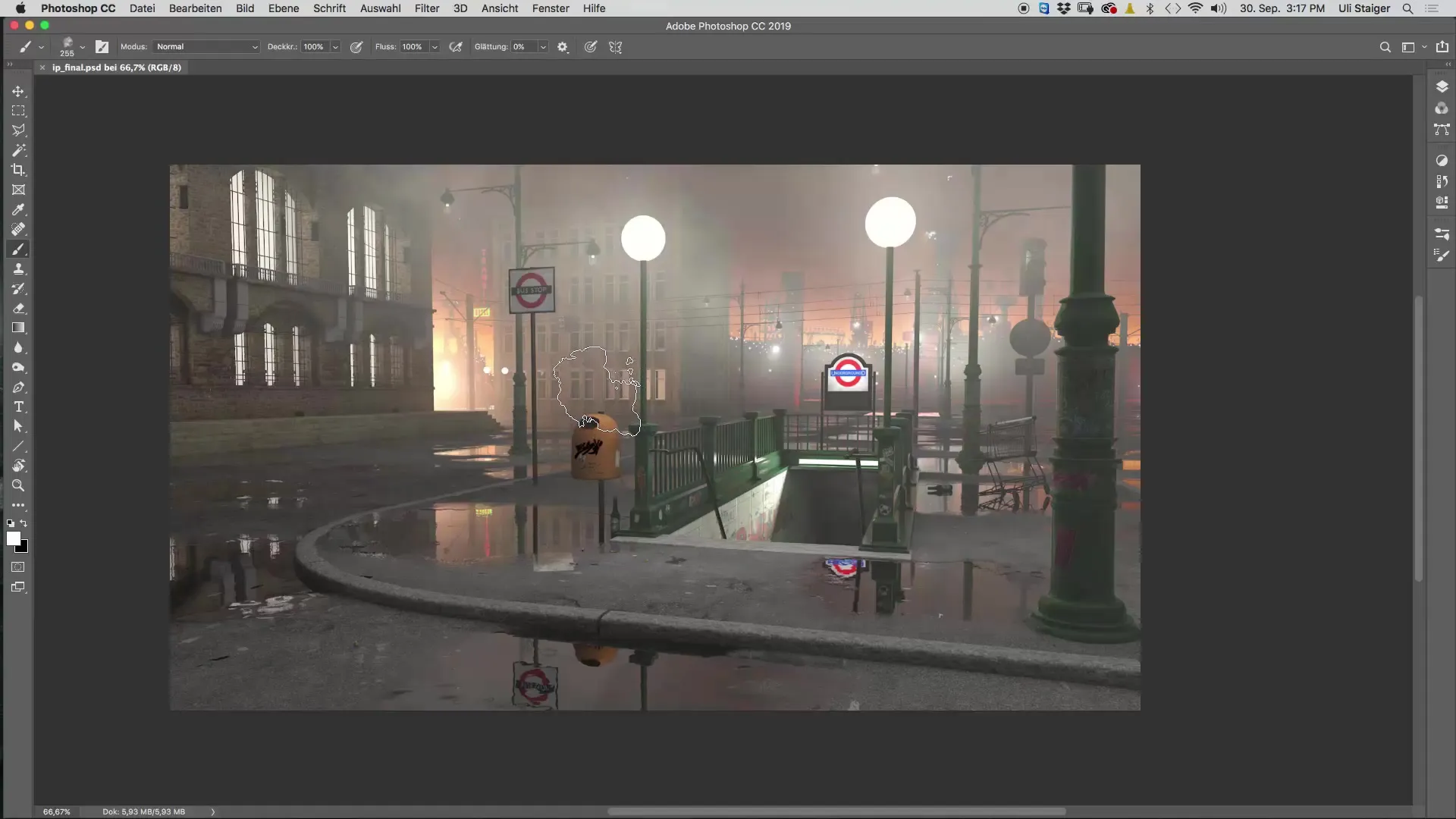This screenshot has height=819, width=1456.
Task: Open the brush preset picker arrow
Action: pos(83,47)
